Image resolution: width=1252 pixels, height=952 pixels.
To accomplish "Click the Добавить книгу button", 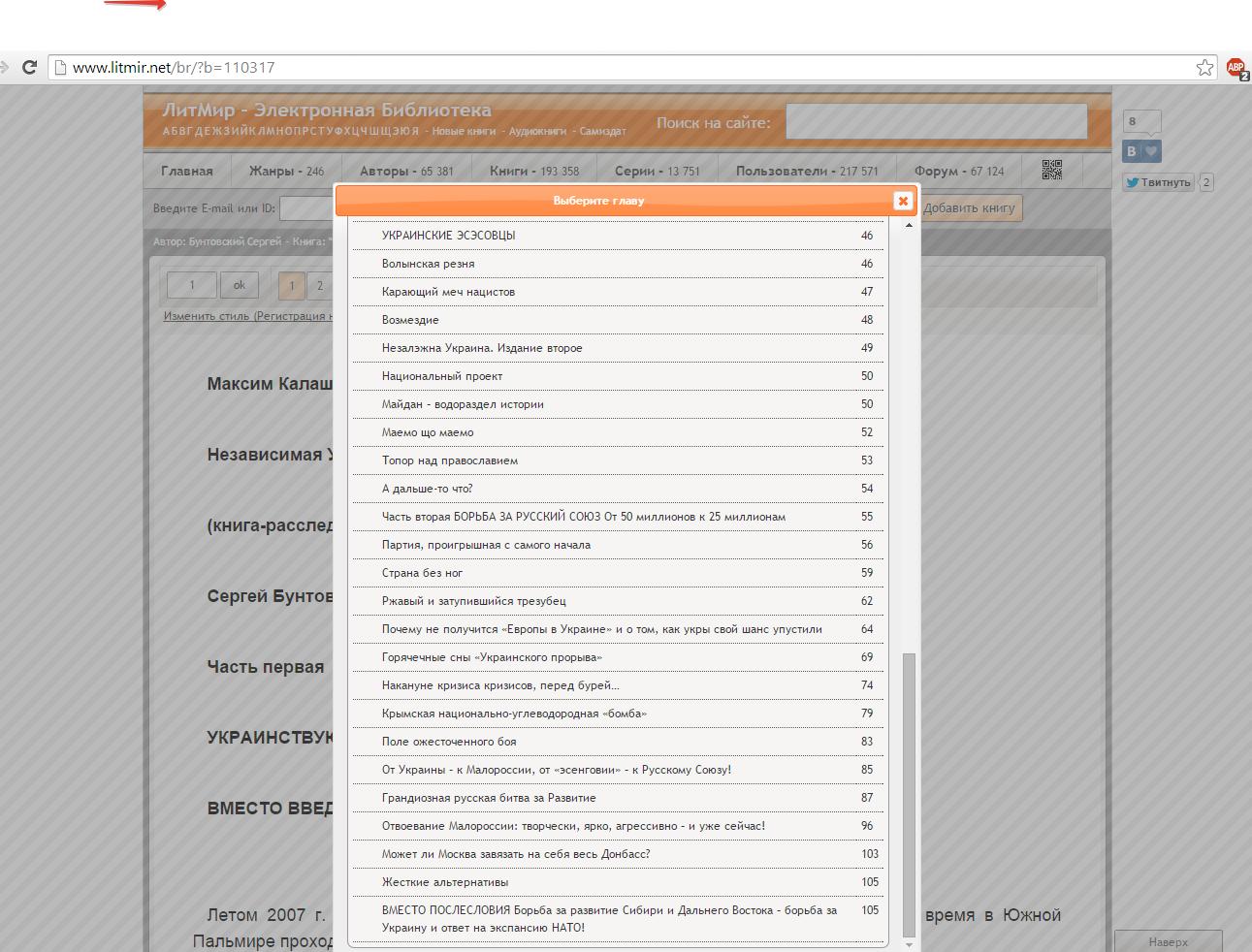I will 969,207.
